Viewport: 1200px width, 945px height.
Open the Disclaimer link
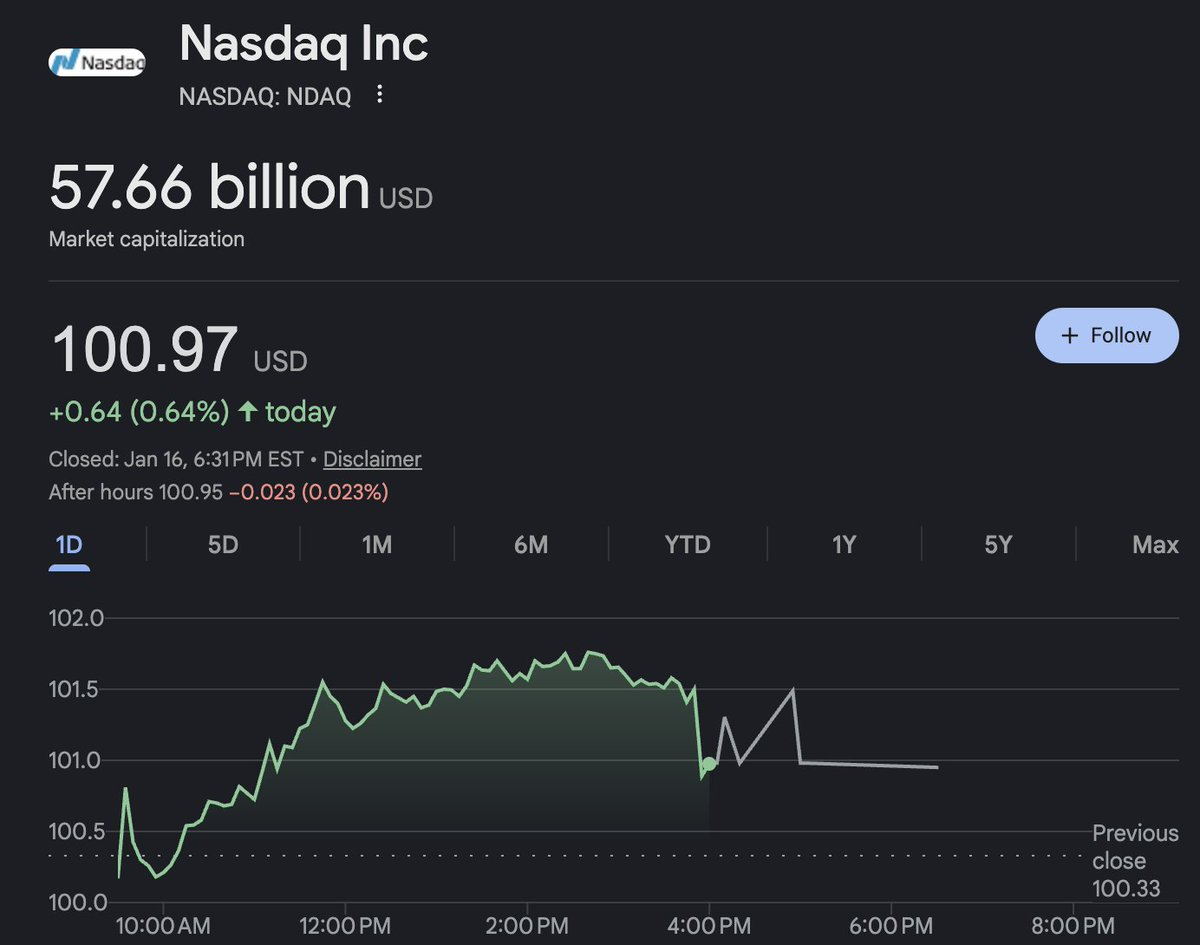(372, 460)
